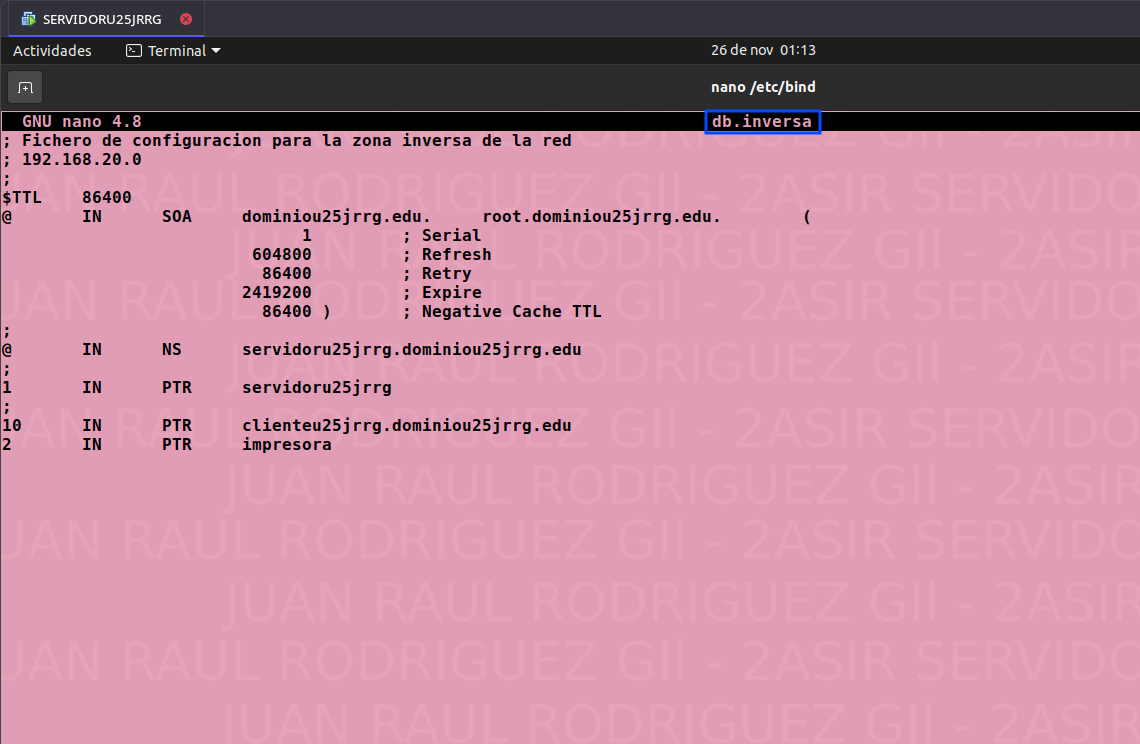This screenshot has width=1140, height=744.
Task: Click the '; Refresh' comment
Action: tap(447, 255)
